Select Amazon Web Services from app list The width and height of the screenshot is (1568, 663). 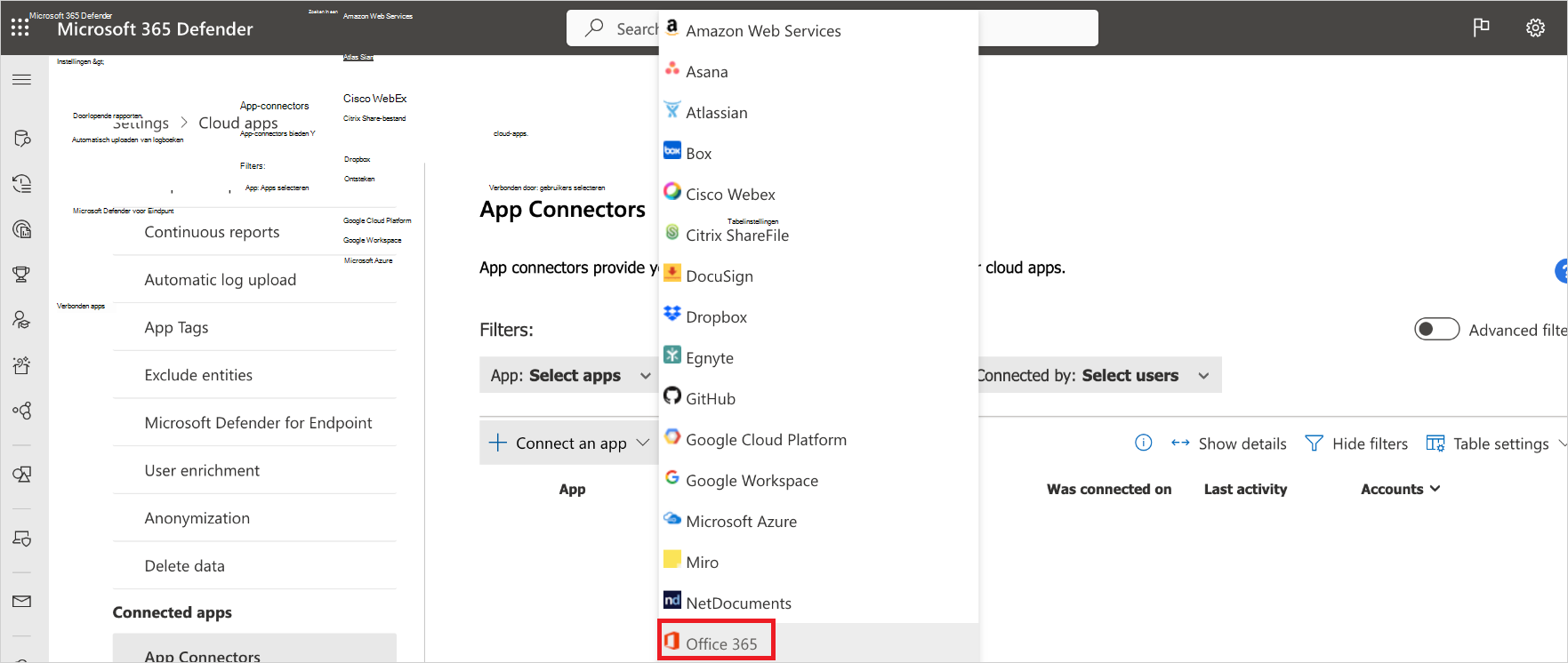pyautogui.click(x=818, y=30)
